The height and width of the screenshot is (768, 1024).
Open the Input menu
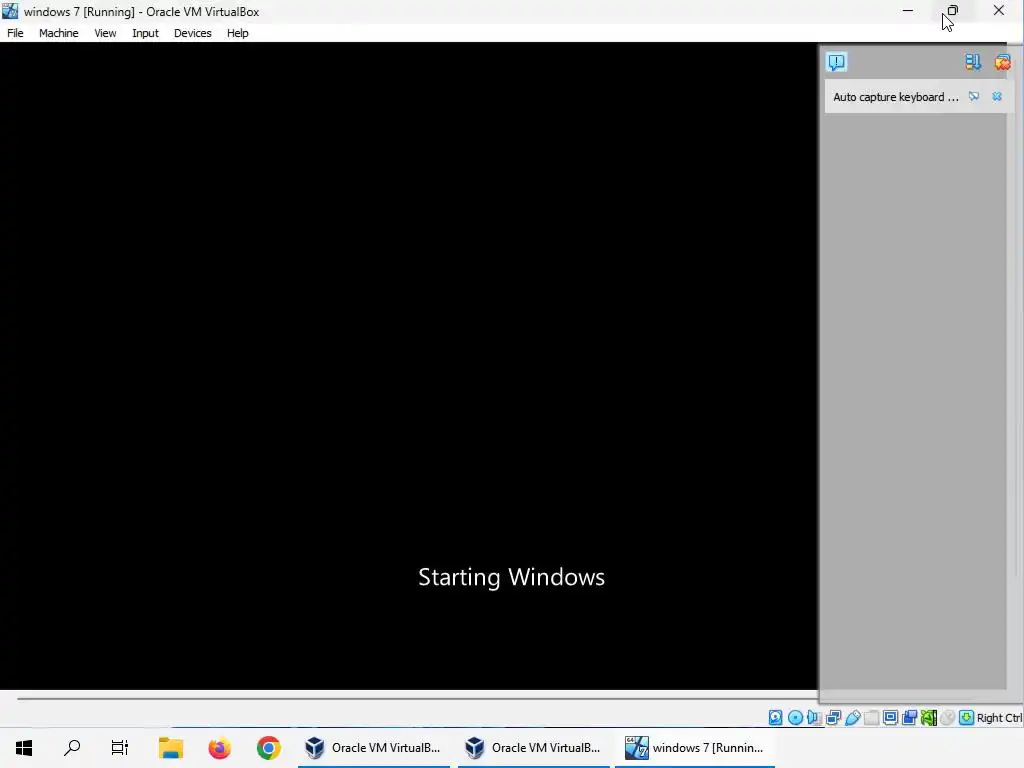[x=145, y=33]
